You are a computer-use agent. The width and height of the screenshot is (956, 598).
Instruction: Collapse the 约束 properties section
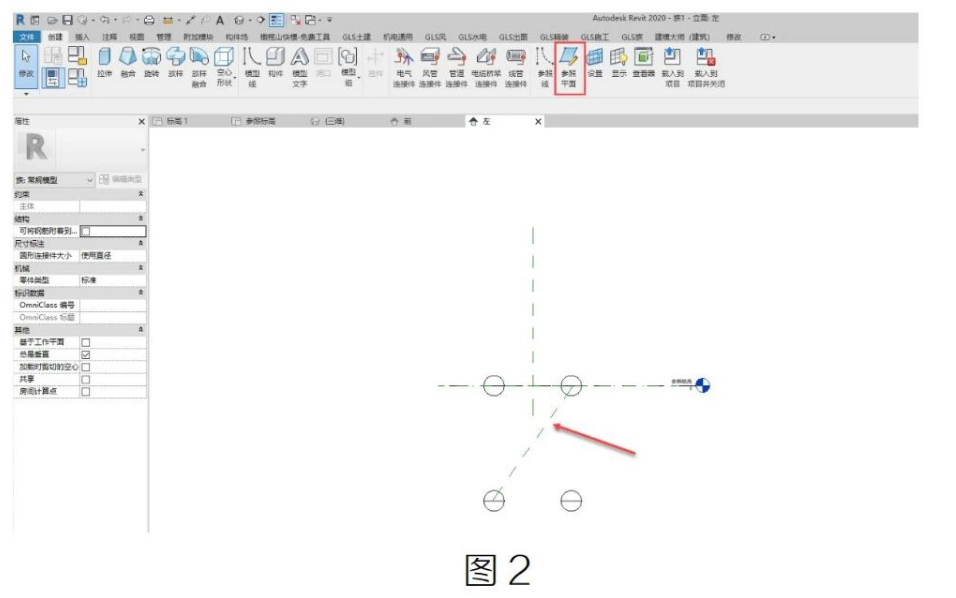point(141,194)
